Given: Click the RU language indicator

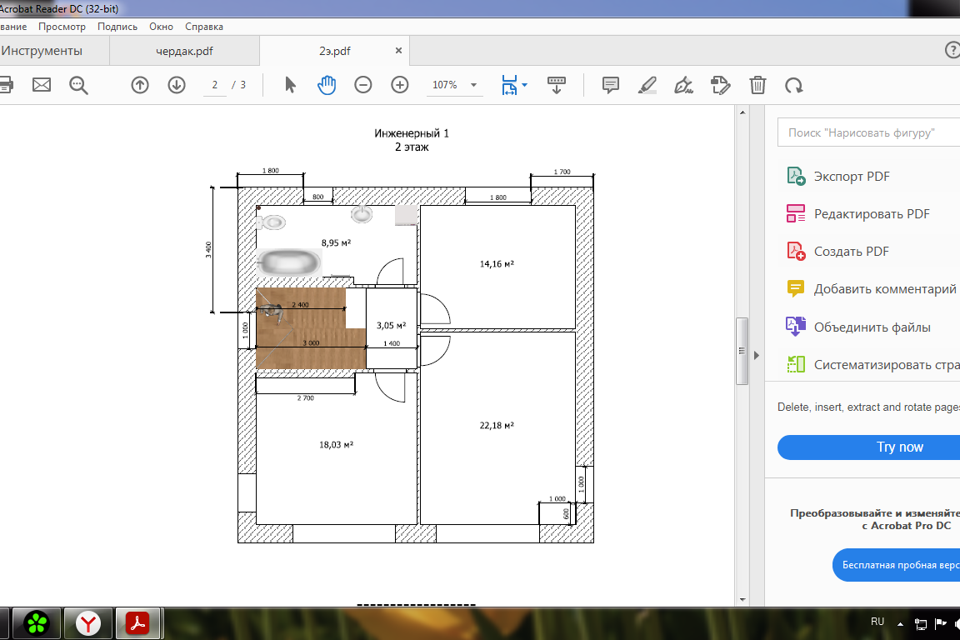Looking at the screenshot, I should (x=877, y=622).
